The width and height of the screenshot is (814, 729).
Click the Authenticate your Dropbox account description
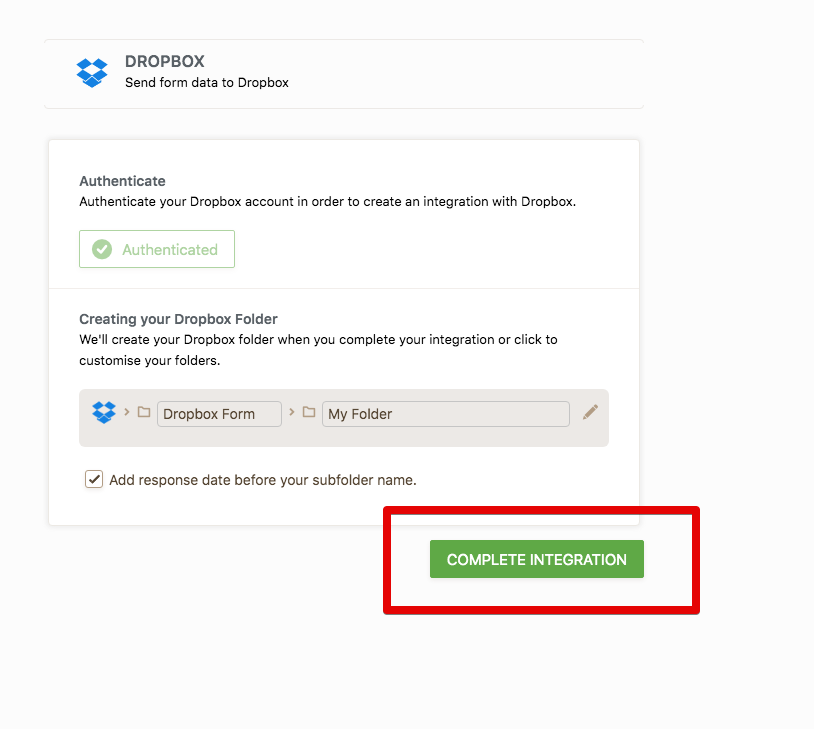coord(328,201)
